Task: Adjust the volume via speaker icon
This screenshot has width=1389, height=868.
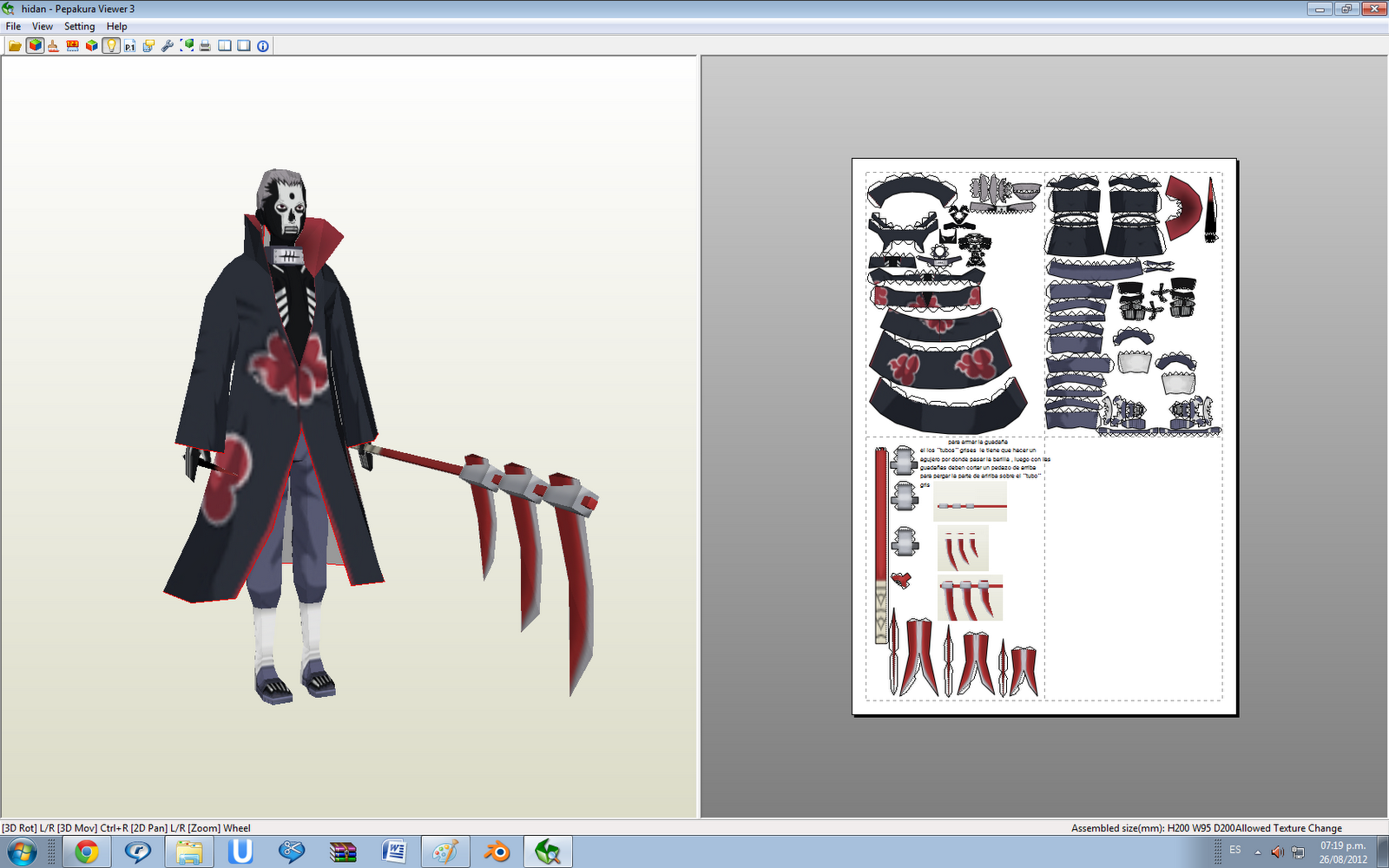Action: (x=1276, y=852)
